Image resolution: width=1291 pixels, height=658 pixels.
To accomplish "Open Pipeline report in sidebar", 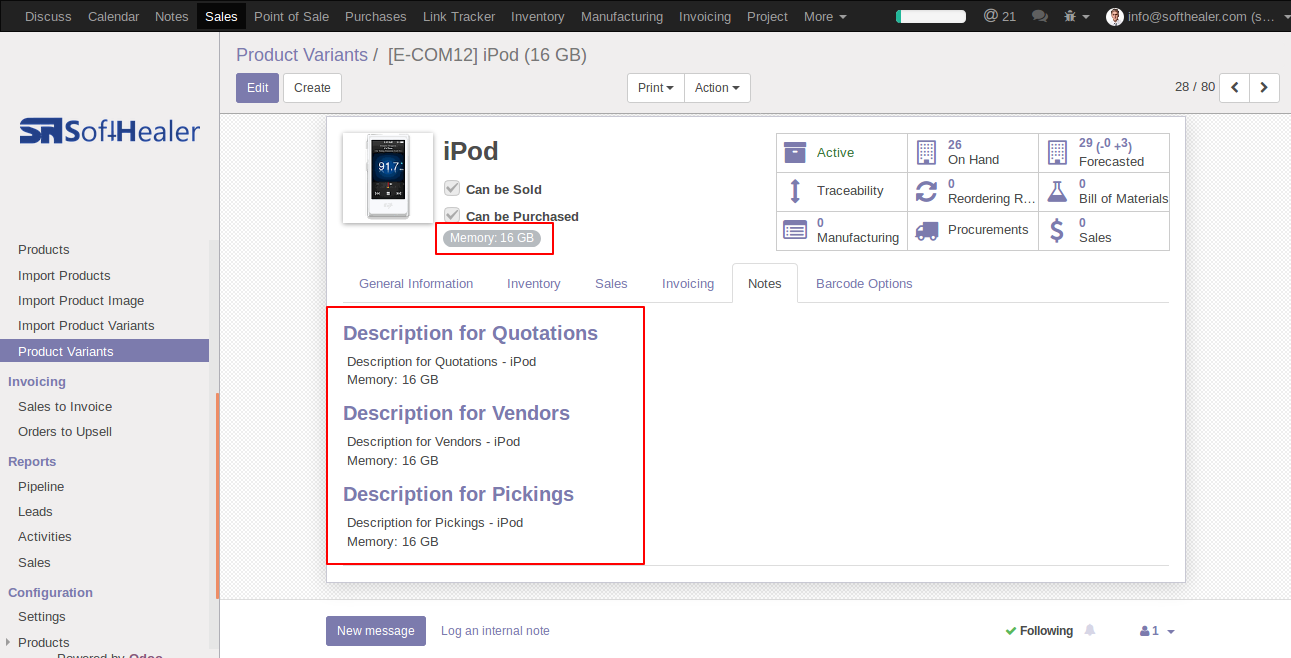I will [x=41, y=486].
